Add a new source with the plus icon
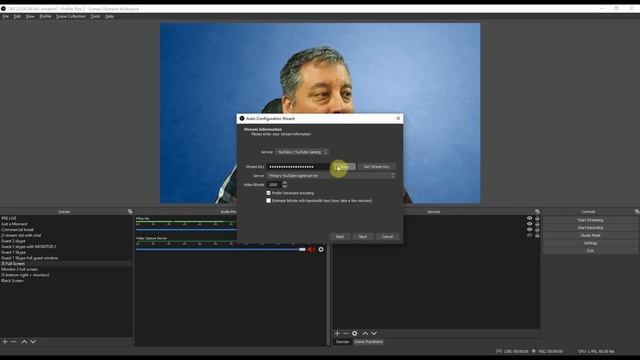This screenshot has width=640, height=360. (x=337, y=333)
